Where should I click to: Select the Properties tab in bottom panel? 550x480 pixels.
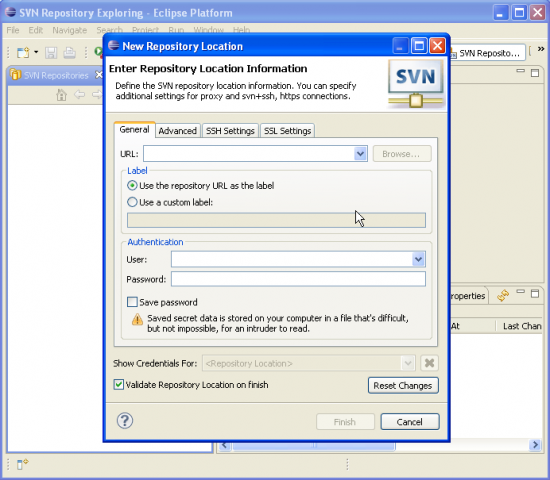click(468, 296)
